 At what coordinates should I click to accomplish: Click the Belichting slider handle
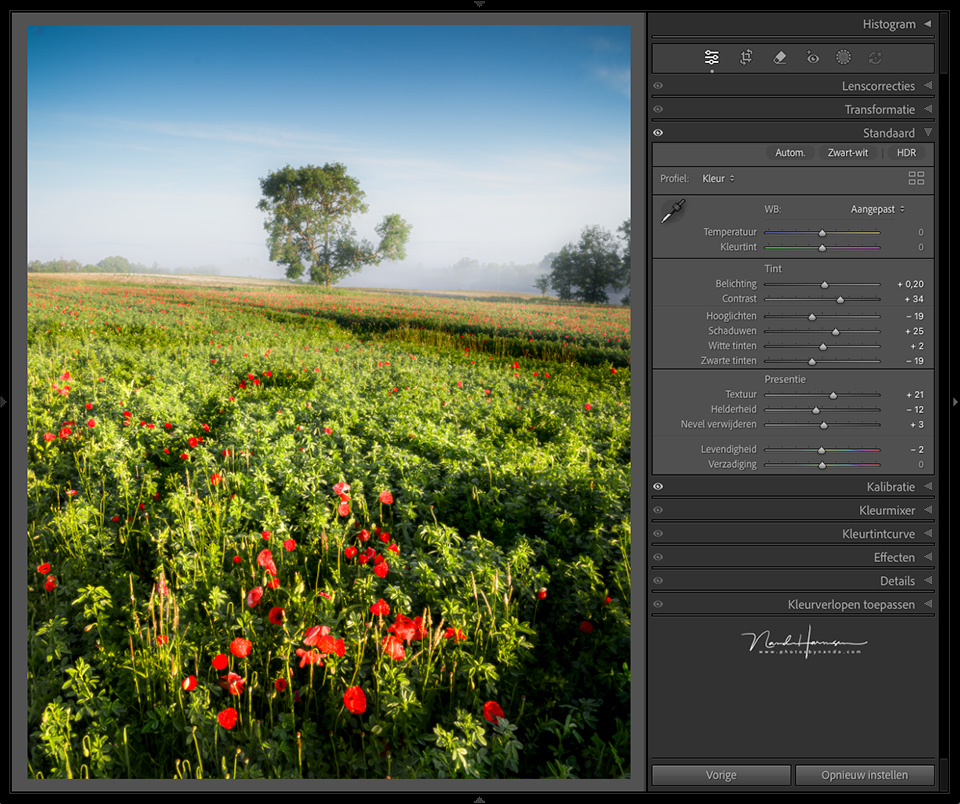(825, 285)
